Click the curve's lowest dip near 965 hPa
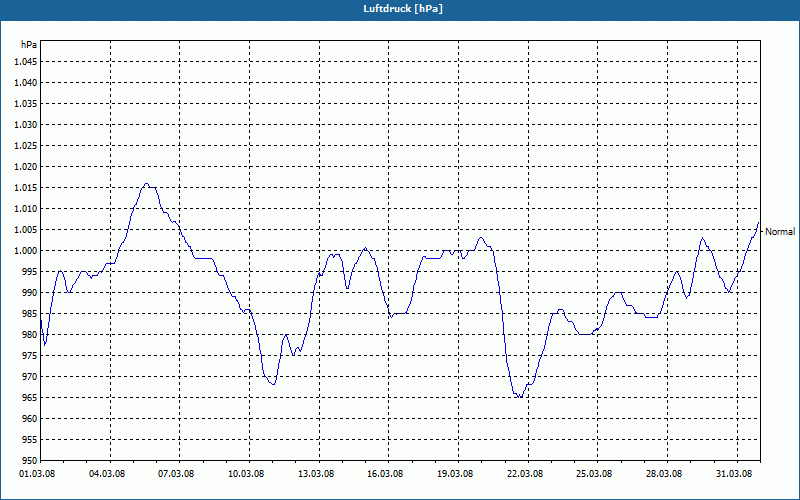Screen dimensions: 800x500 coord(520,397)
